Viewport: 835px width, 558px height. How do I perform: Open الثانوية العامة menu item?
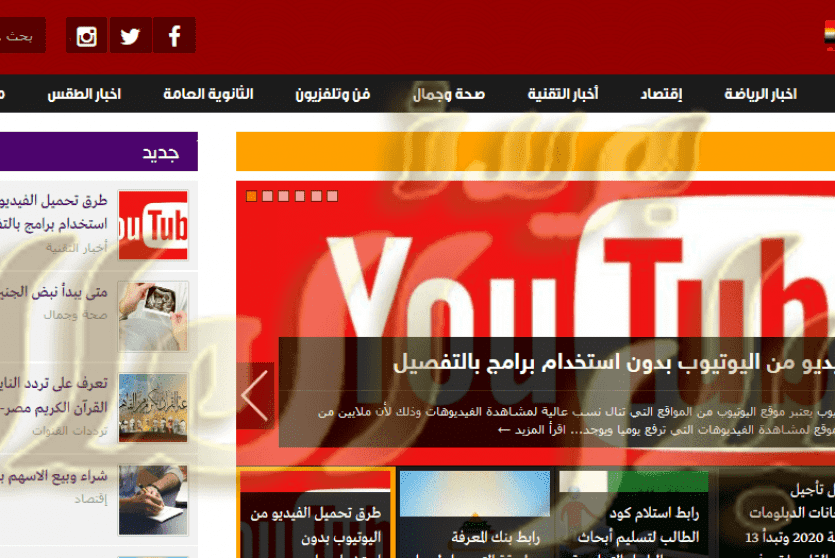pyautogui.click(x=208, y=94)
